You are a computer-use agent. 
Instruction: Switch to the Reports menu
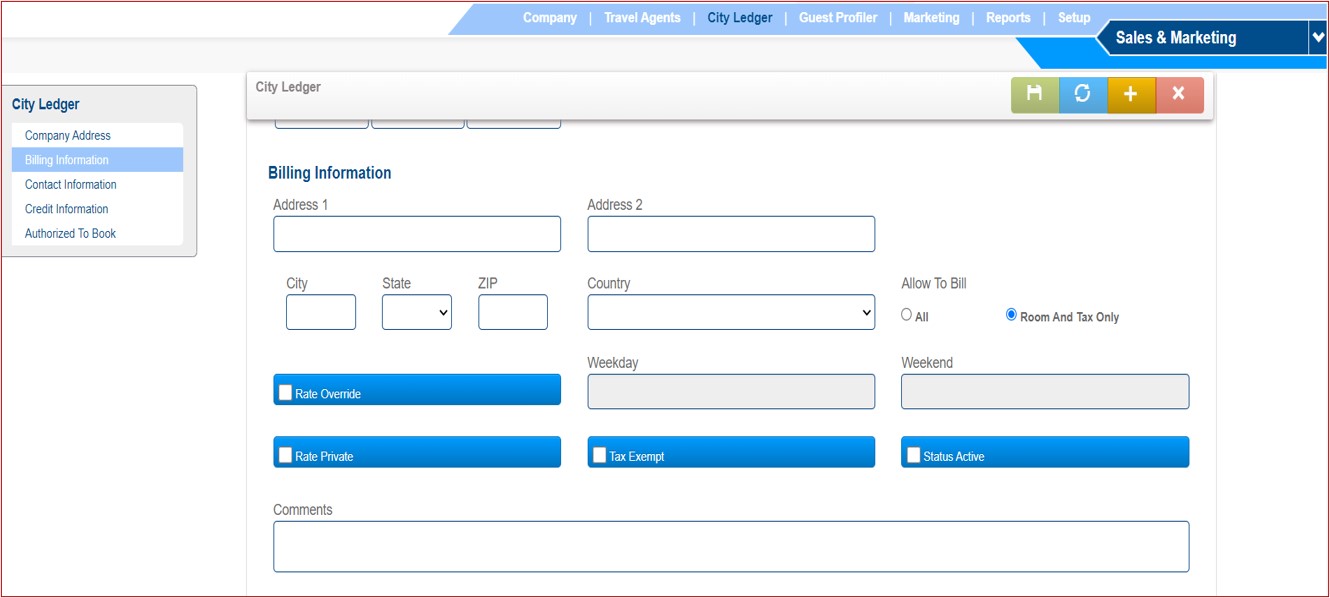(1008, 18)
